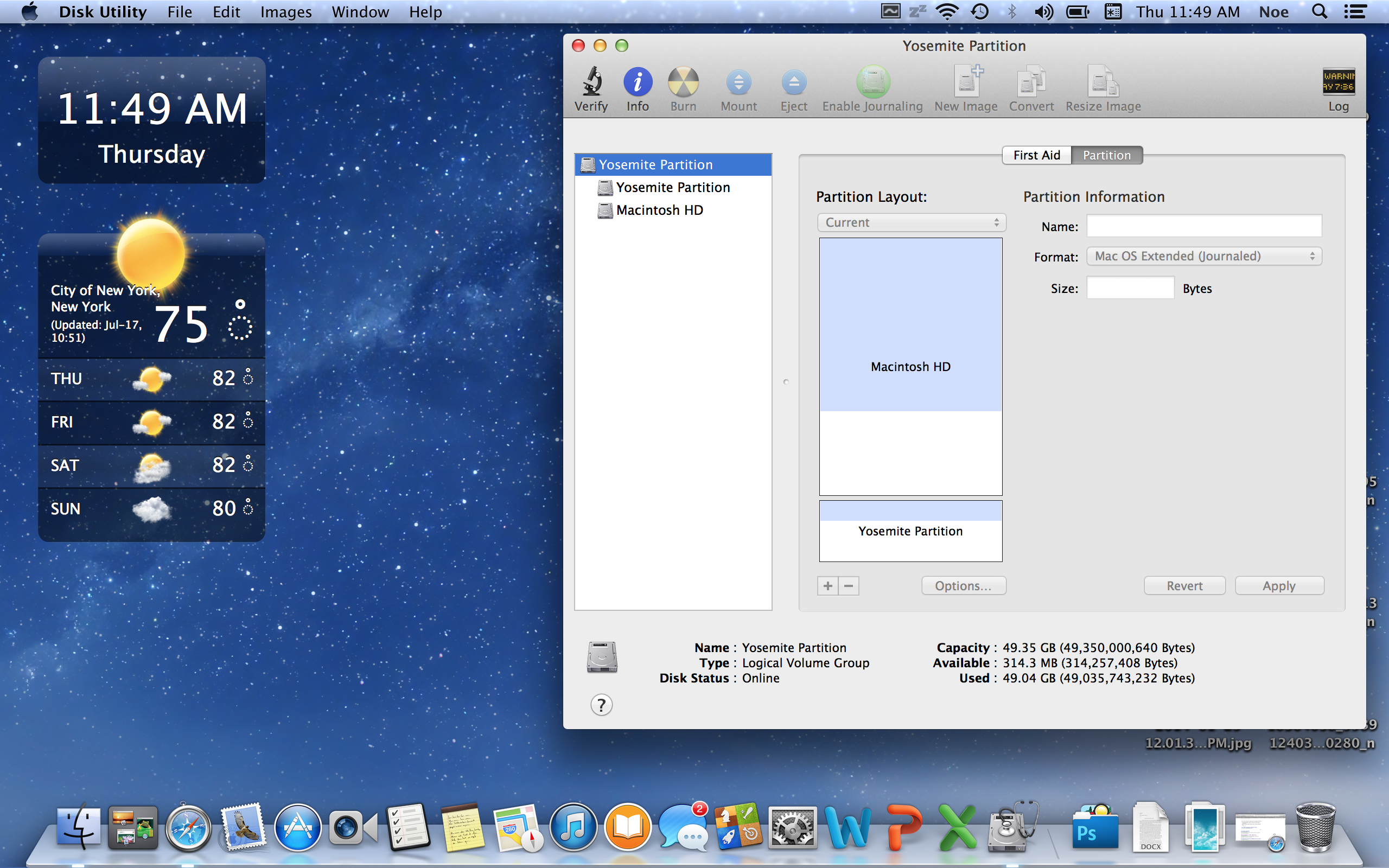The width and height of the screenshot is (1389, 868).
Task: Click the battery menu bar icon
Action: pos(1078,11)
